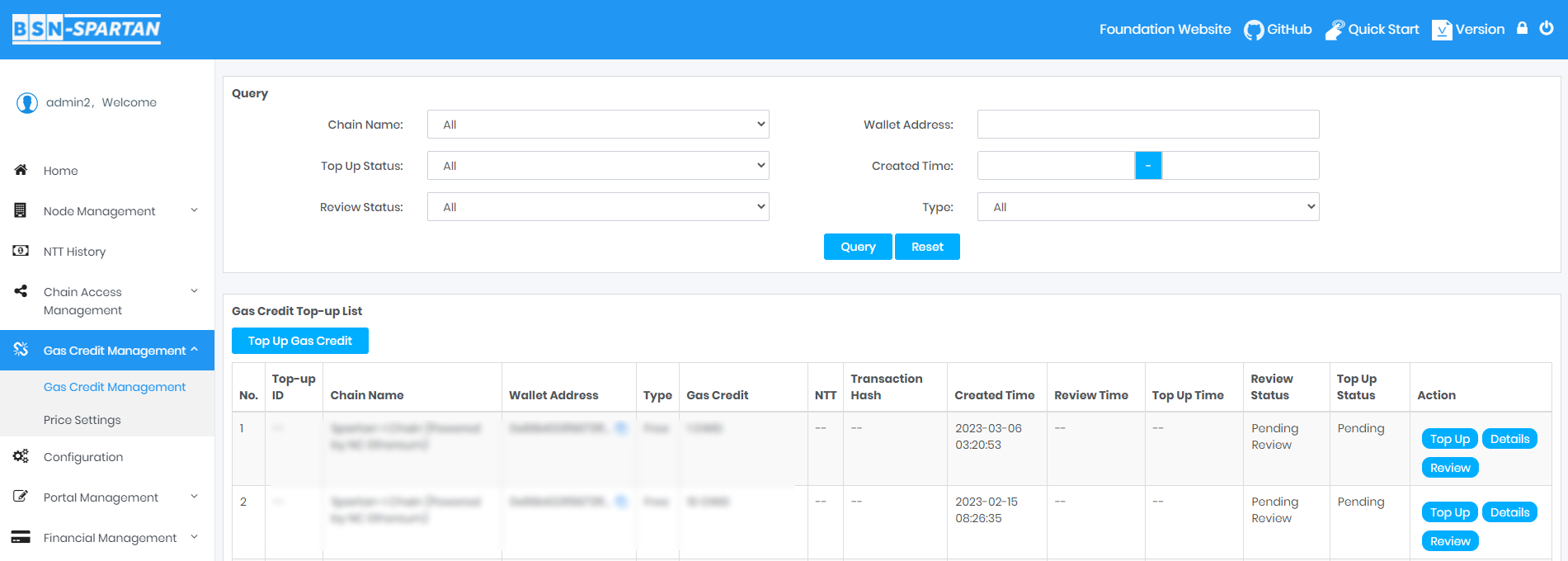Viewport: 1568px width, 561px height.
Task: Open the Review Status dropdown
Action: point(598,207)
